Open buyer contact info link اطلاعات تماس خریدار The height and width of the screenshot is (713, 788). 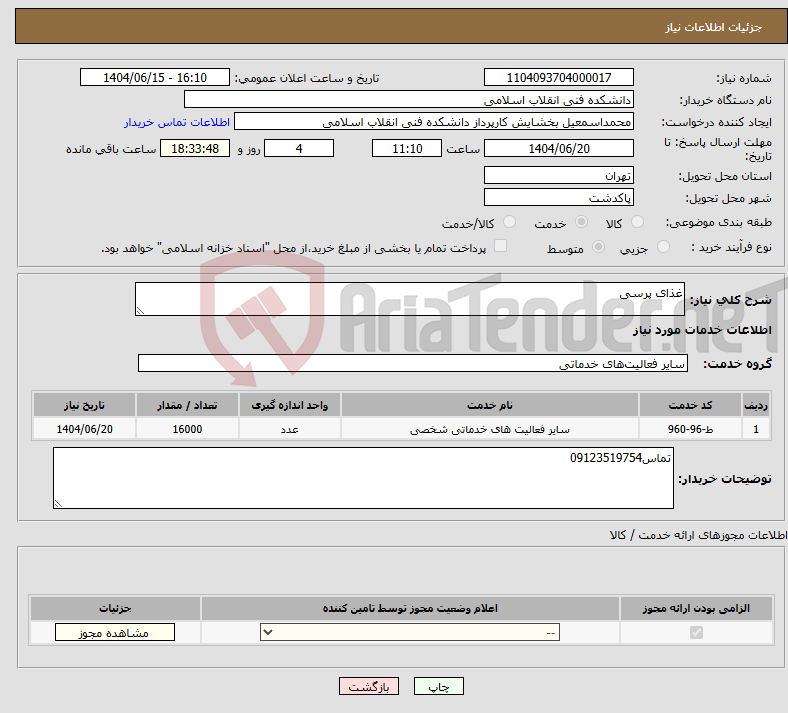tap(177, 122)
